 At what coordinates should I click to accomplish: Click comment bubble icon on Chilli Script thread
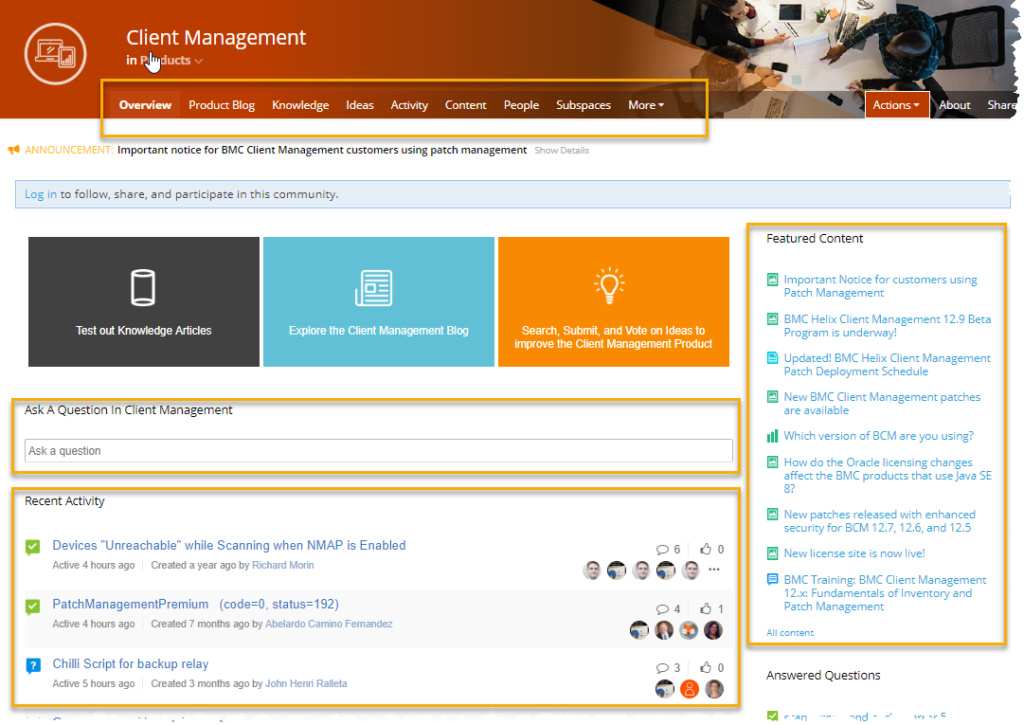[x=662, y=668]
